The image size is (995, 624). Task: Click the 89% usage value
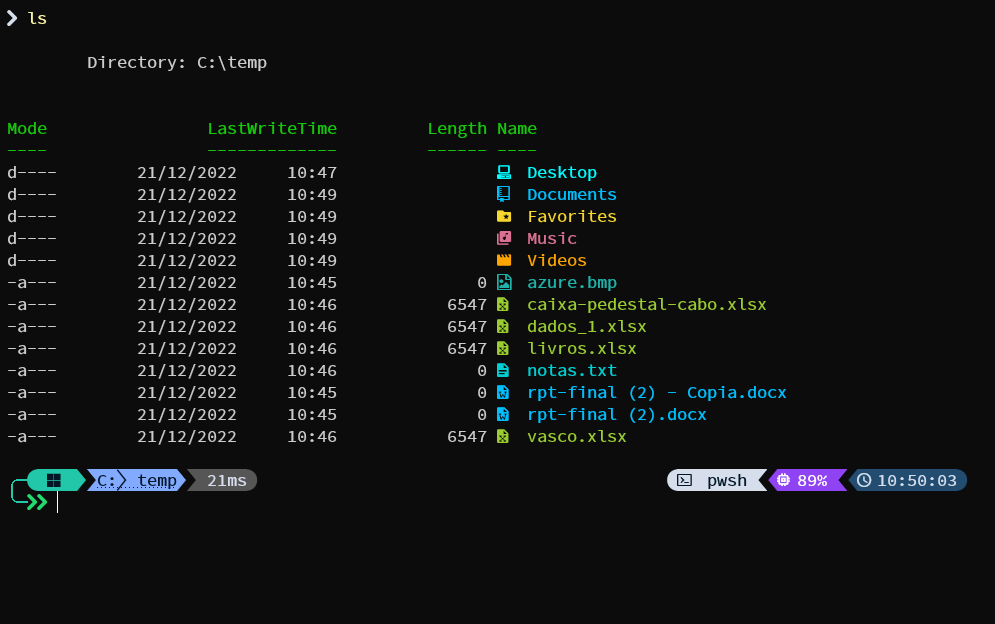(x=812, y=481)
